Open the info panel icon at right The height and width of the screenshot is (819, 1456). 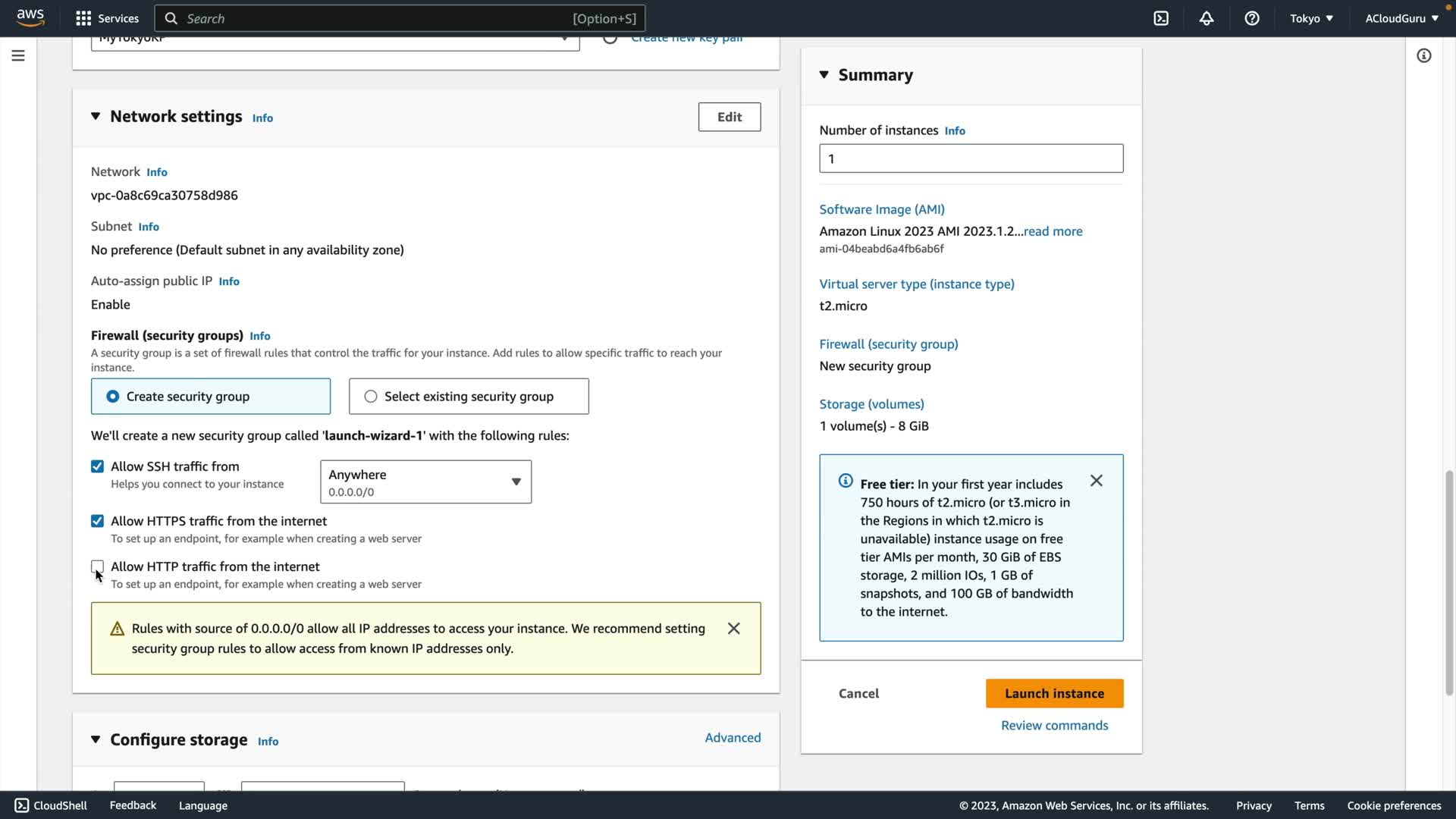tap(1423, 55)
